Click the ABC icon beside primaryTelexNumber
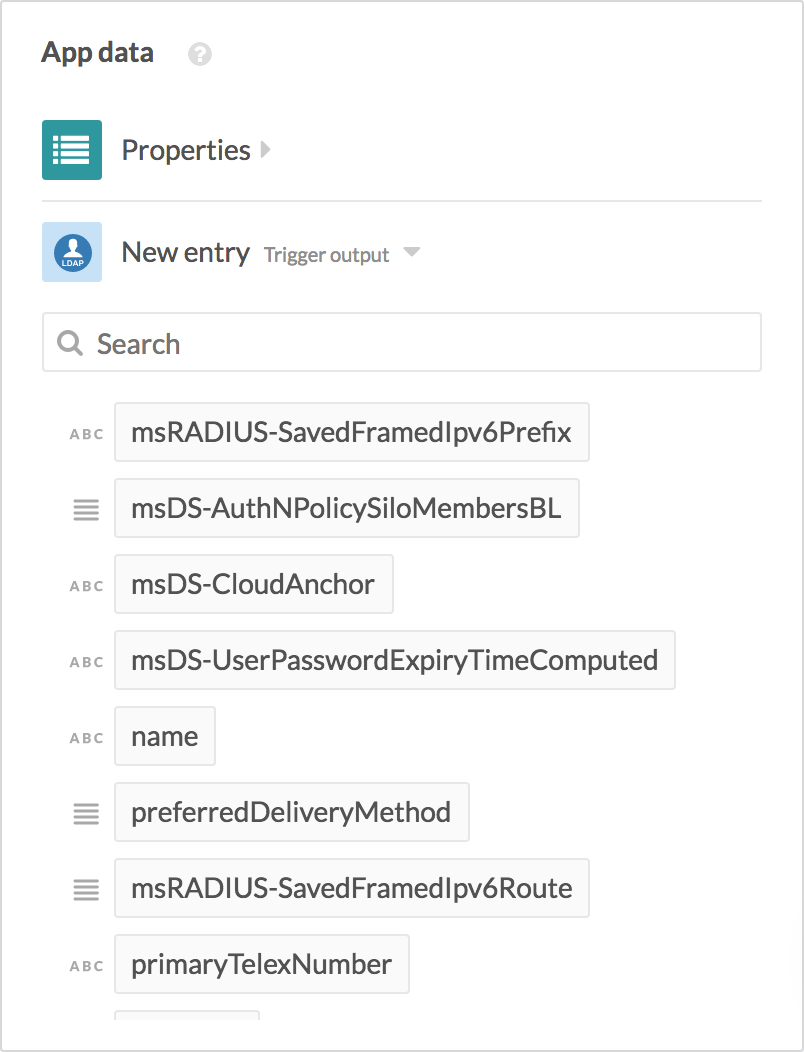 click(86, 965)
